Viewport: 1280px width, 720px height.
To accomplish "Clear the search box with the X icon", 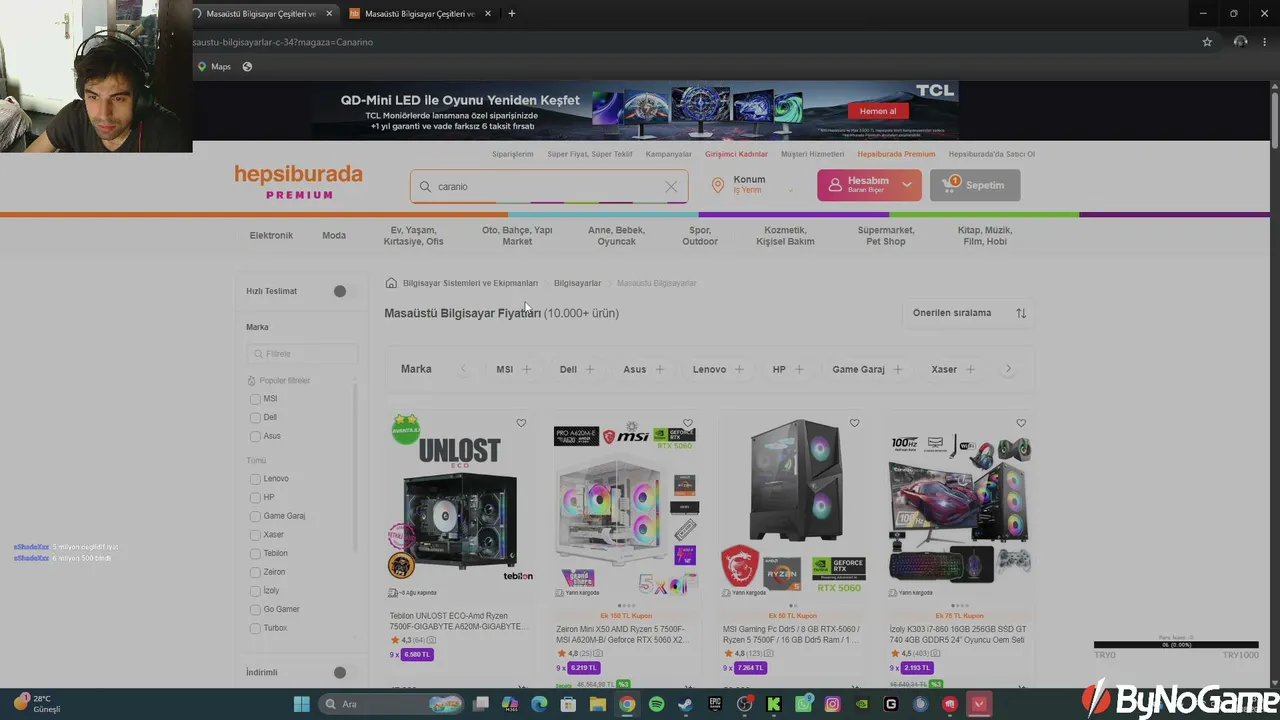I will click(671, 186).
